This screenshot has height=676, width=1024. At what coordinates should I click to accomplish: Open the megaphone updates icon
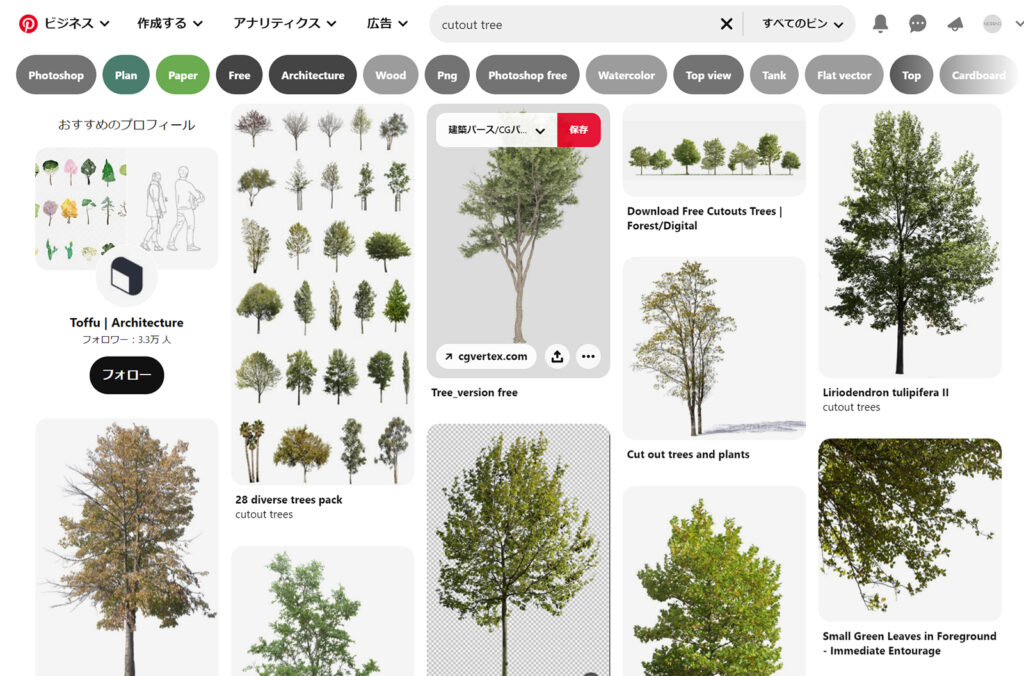tap(955, 24)
